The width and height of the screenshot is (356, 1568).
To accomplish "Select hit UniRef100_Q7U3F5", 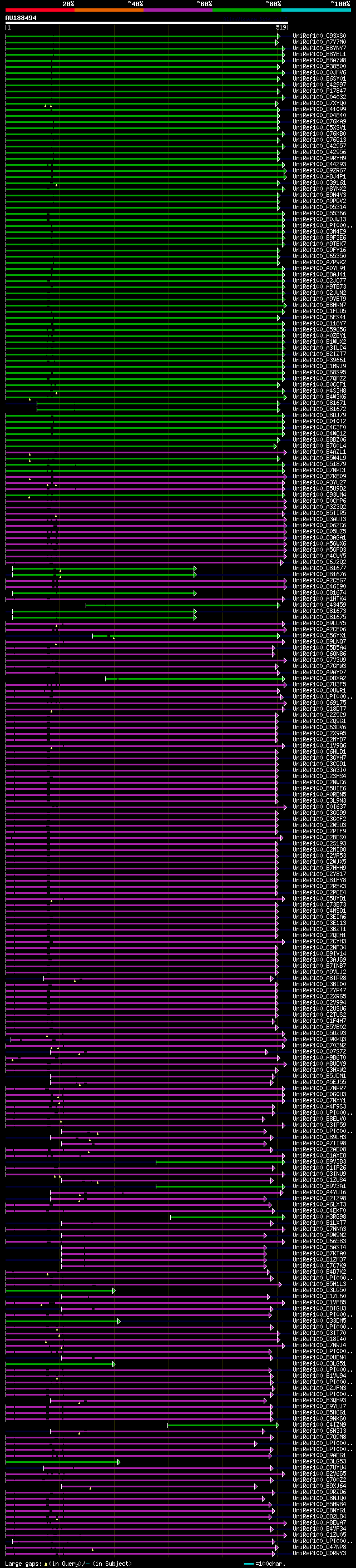I will tap(319, 684).
